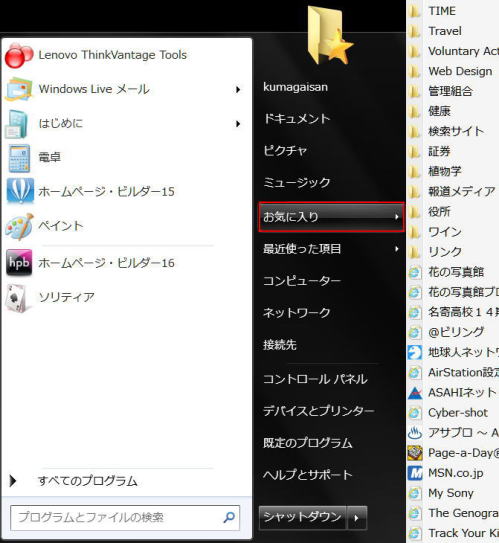
Task: Focus the プログラムとファイルの検索 box
Action: (125, 518)
